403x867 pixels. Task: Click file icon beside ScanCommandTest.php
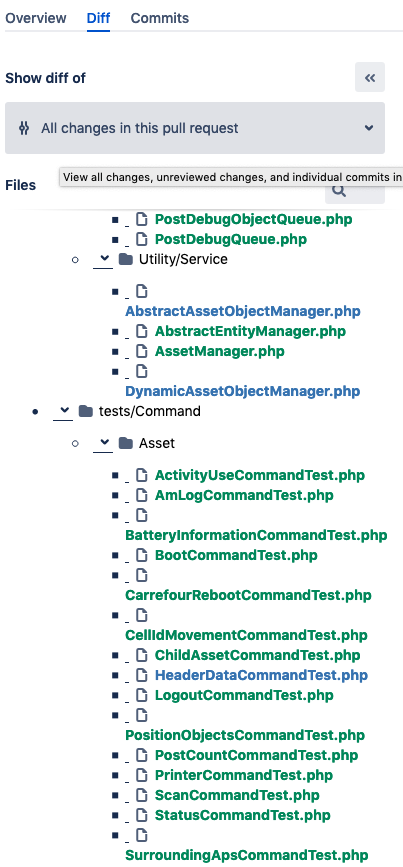[142, 795]
